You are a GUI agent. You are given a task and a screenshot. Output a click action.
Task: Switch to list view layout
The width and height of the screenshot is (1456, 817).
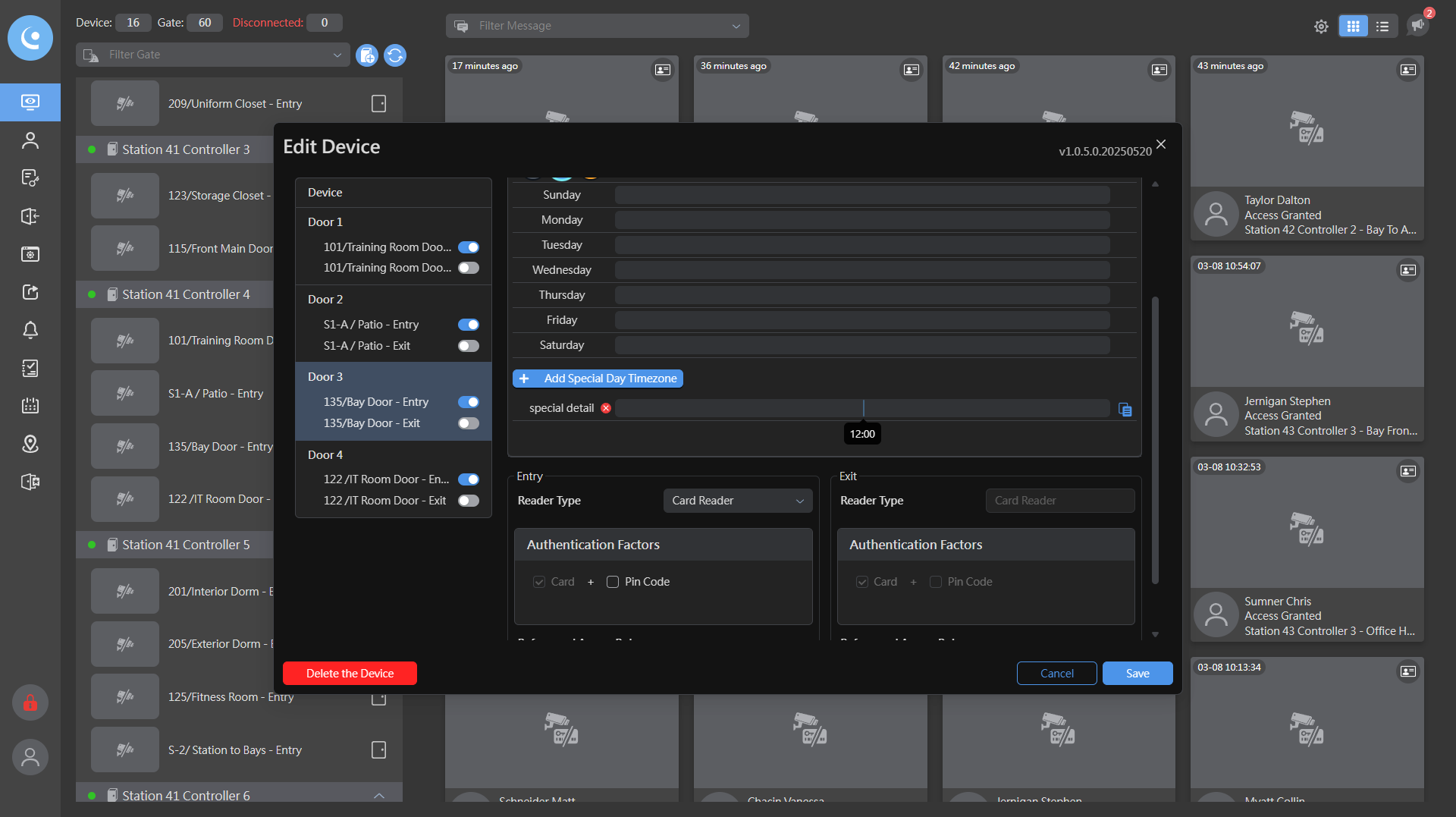[1382, 27]
